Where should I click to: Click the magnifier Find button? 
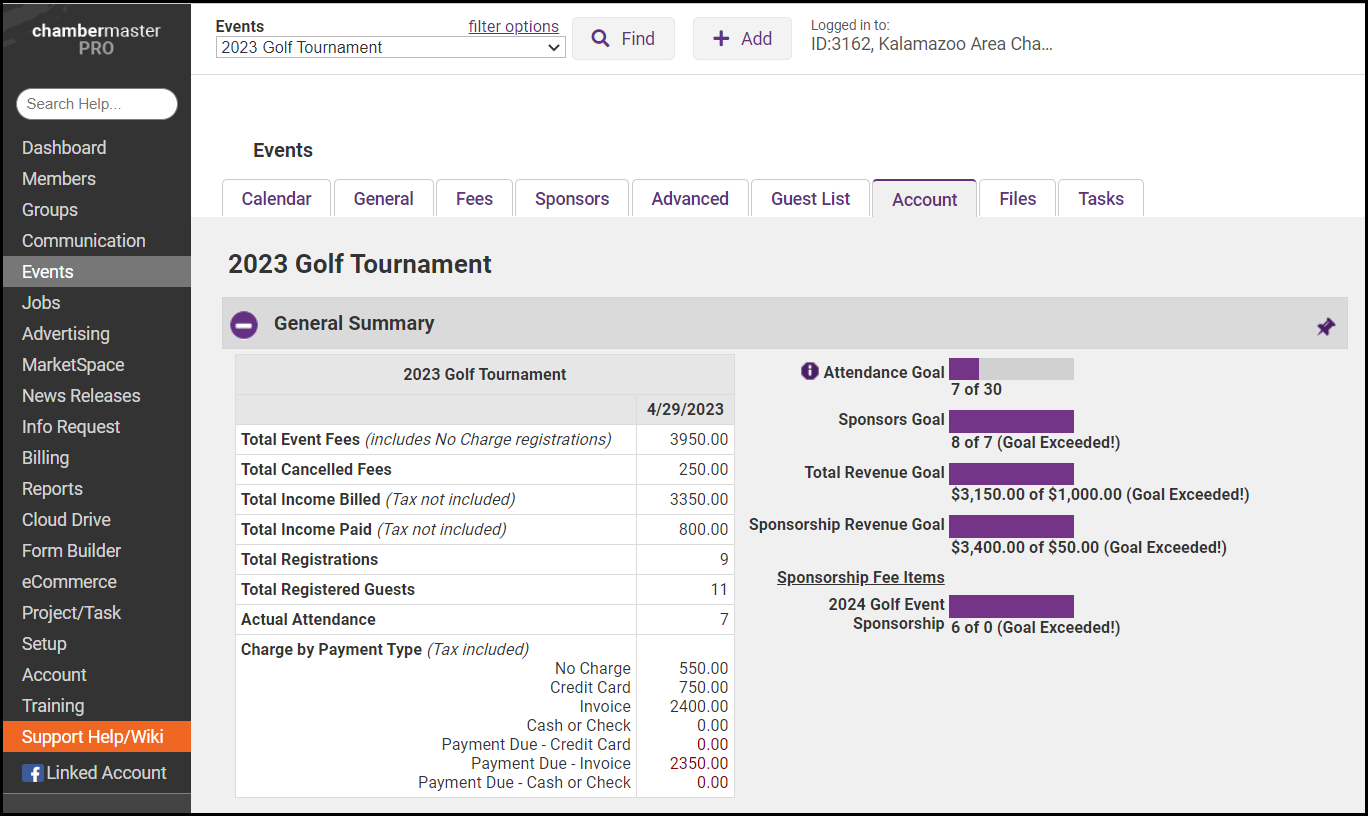pyautogui.click(x=622, y=39)
